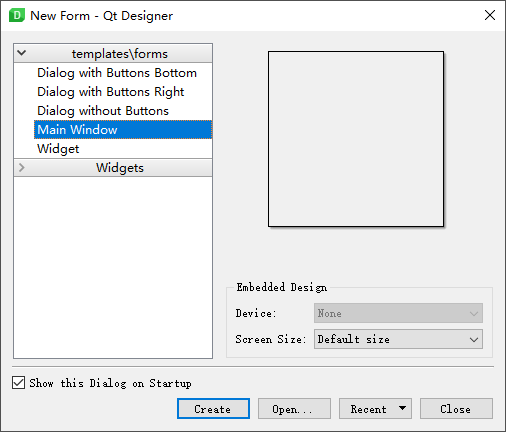506x432 pixels.
Task: Open the Device dropdown
Action: (398, 313)
